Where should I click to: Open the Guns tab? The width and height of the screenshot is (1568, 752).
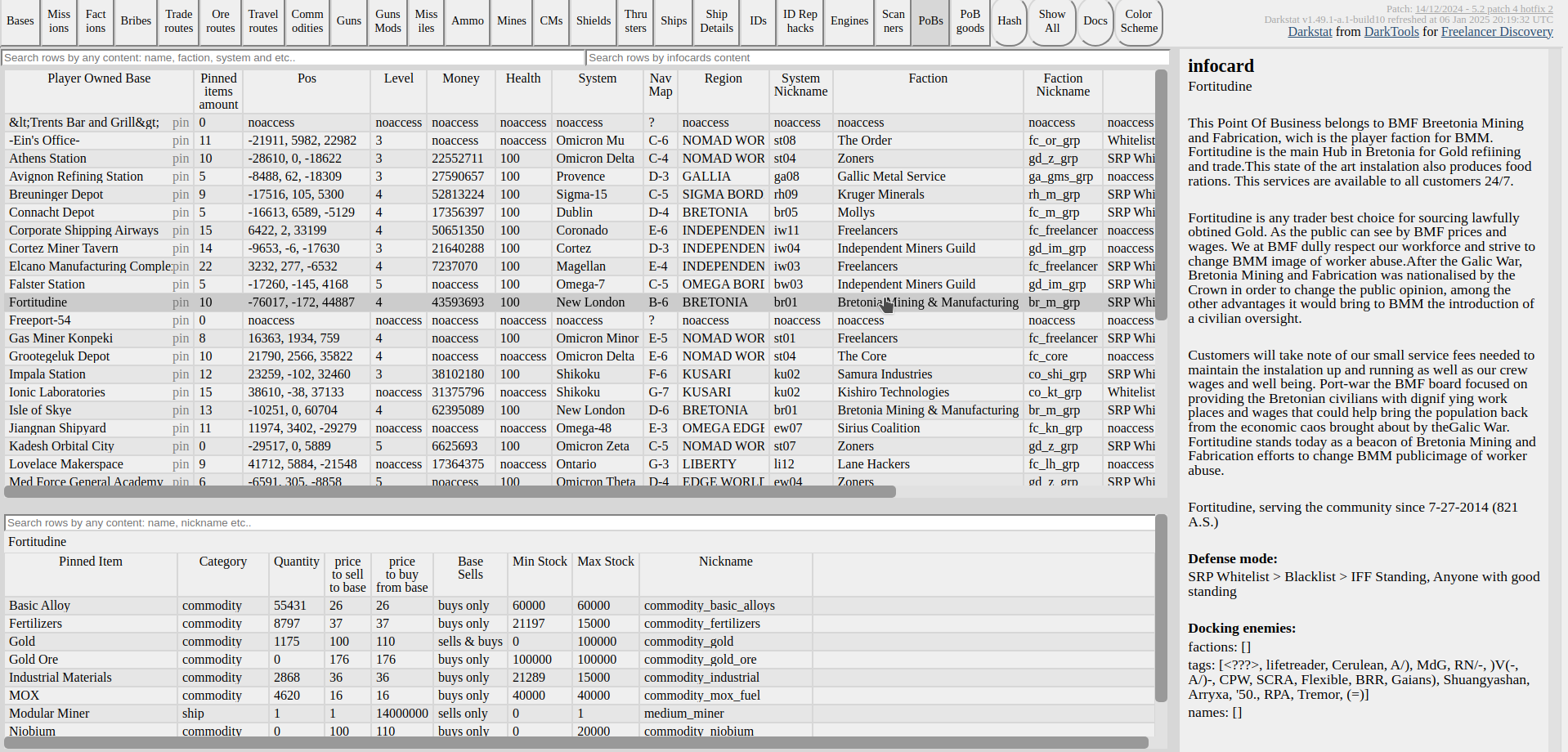349,21
